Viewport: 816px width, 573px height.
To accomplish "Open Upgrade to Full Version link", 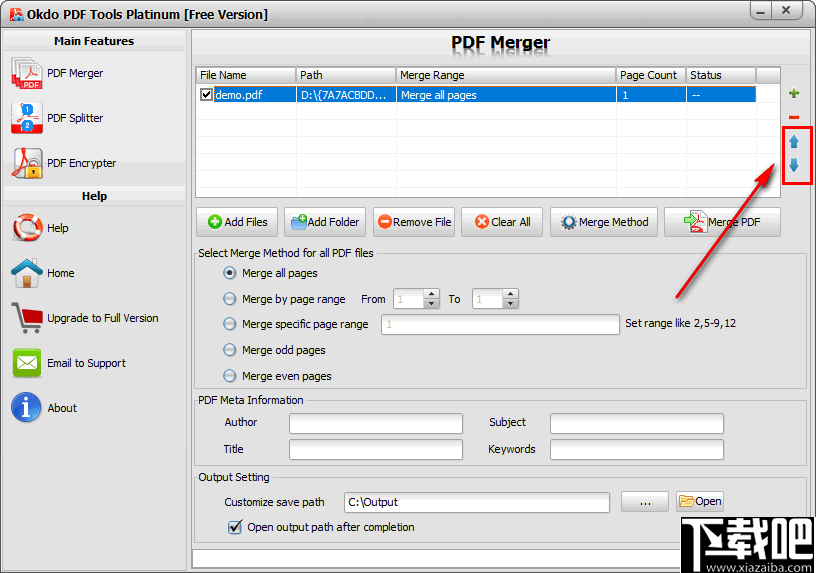I will 103,318.
